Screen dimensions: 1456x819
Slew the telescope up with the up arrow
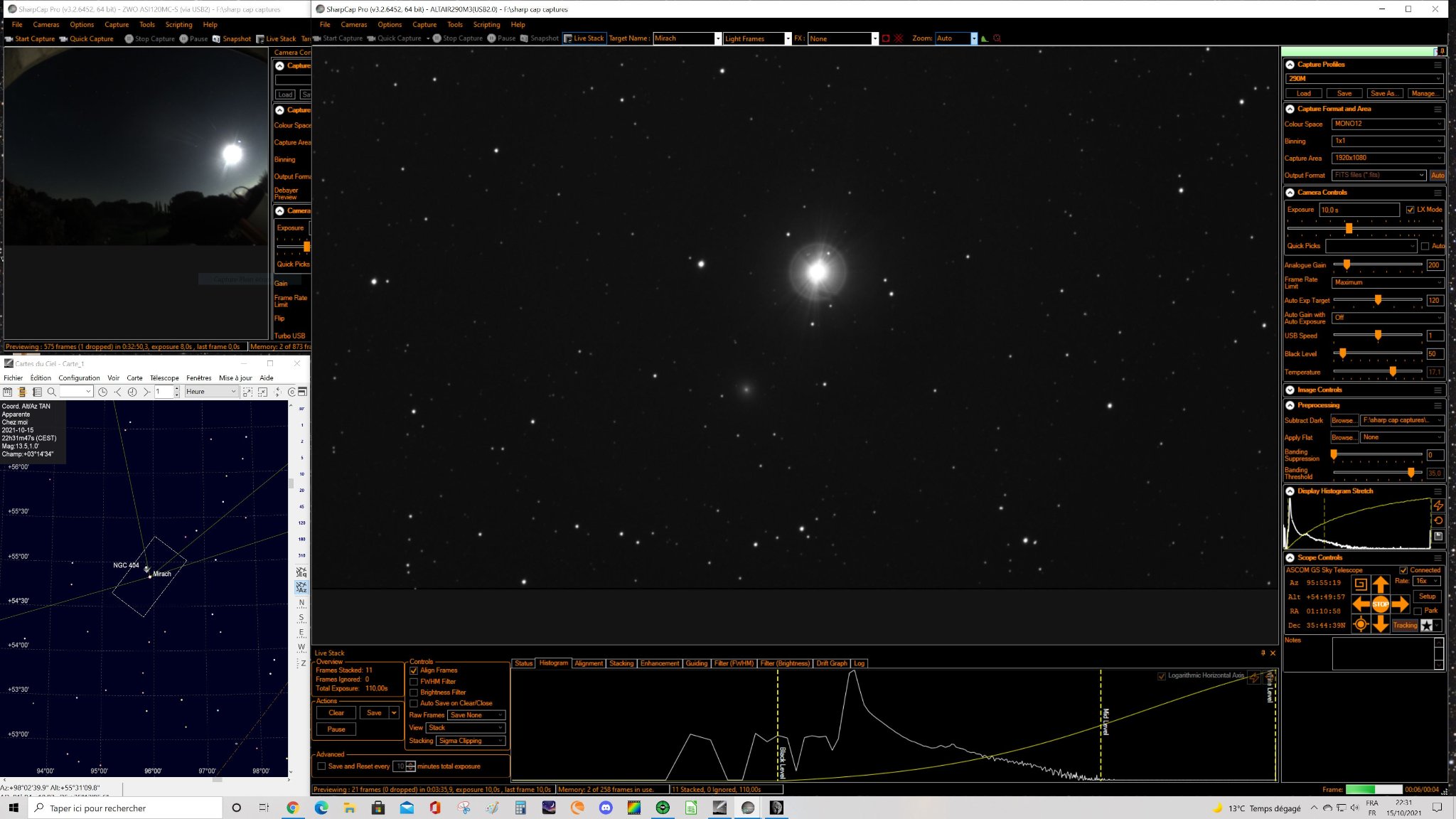click(x=1381, y=584)
